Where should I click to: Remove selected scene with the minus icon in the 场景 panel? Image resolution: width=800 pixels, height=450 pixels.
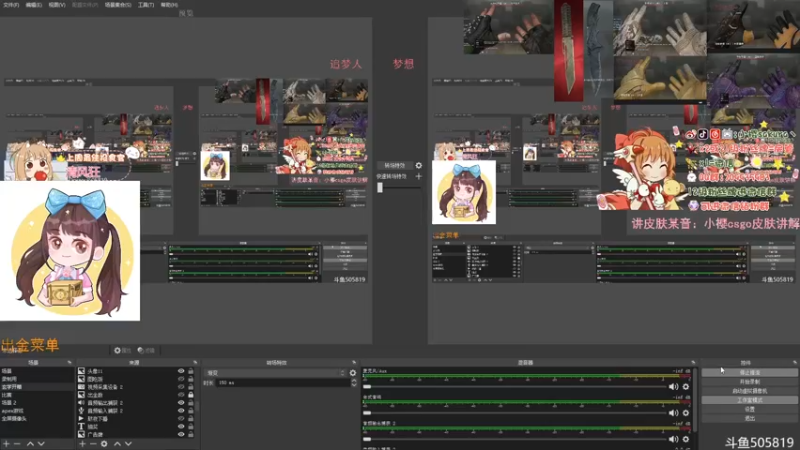click(17, 444)
